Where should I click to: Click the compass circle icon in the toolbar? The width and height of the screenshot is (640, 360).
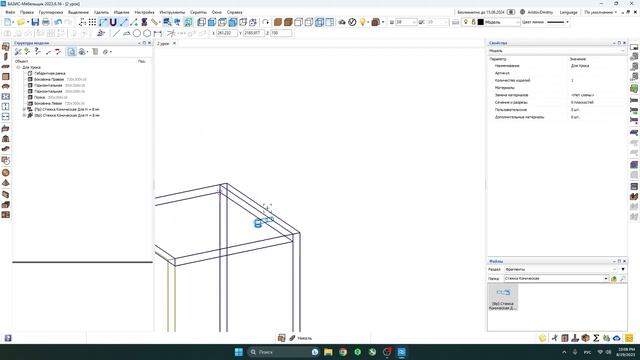(x=352, y=22)
